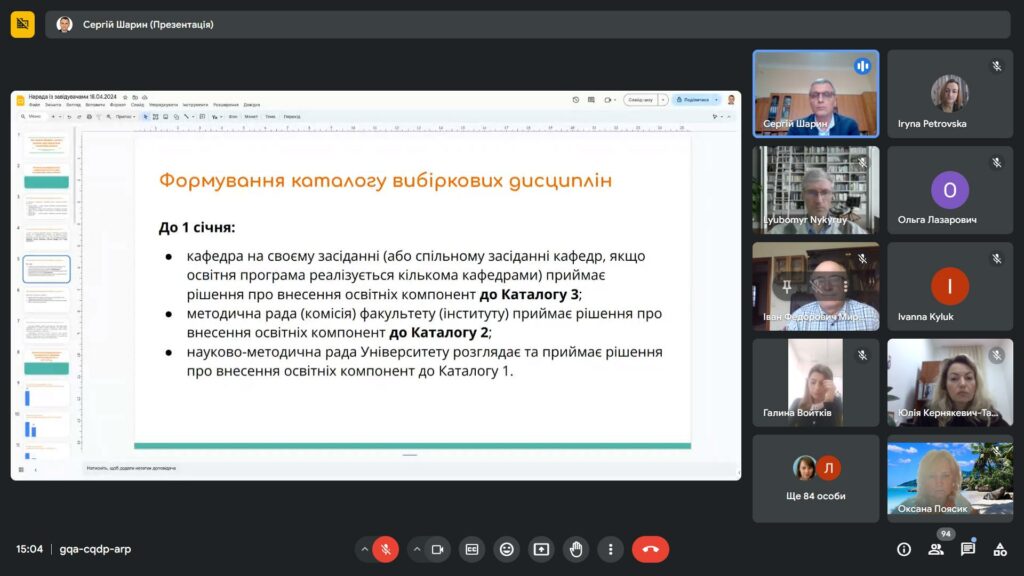Open meeting details info icon

(x=904, y=549)
